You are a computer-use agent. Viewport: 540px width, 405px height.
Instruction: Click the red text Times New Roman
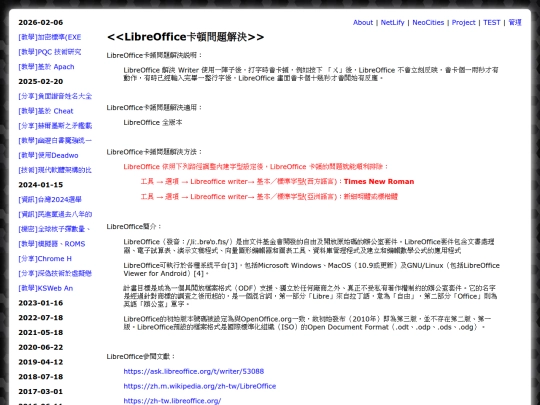coord(379,181)
